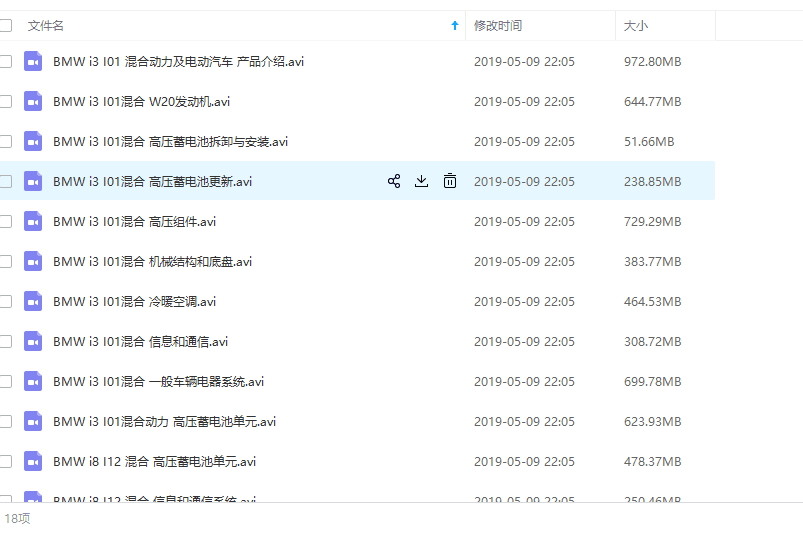Open BMW i3 I01混合 信息和通信.avi

pyautogui.click(x=140, y=341)
